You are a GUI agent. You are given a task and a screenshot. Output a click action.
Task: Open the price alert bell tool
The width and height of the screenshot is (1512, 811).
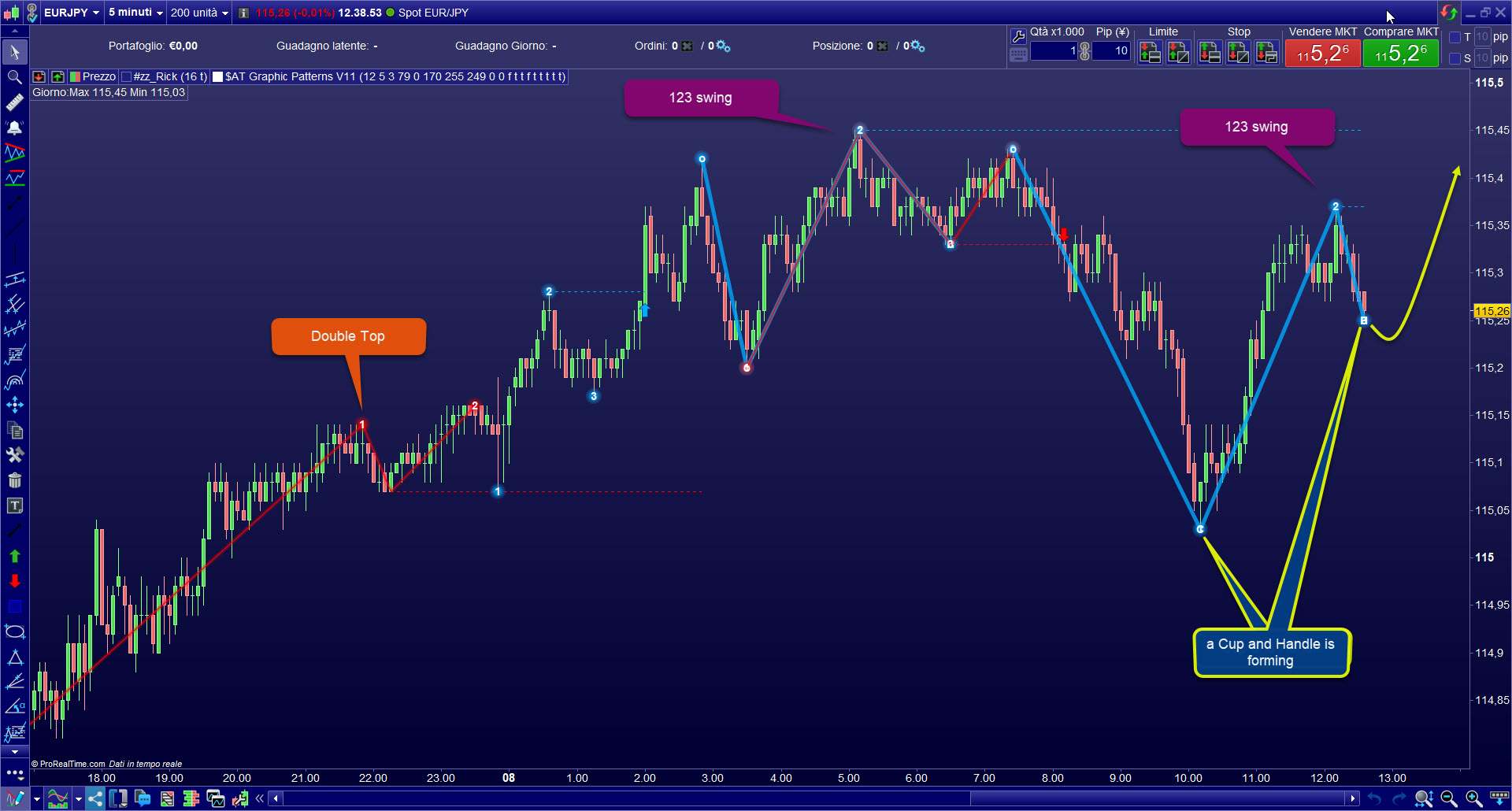pyautogui.click(x=14, y=128)
